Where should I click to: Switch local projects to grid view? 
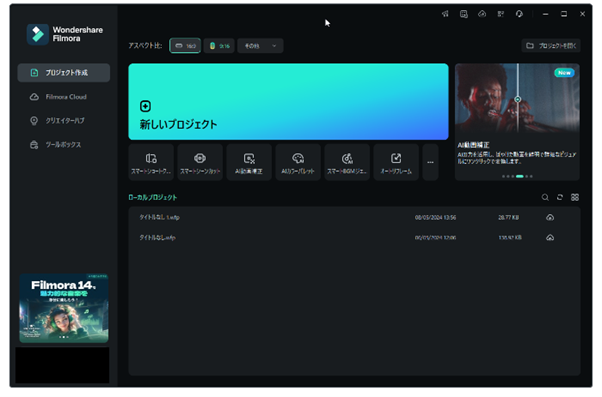pyautogui.click(x=575, y=197)
